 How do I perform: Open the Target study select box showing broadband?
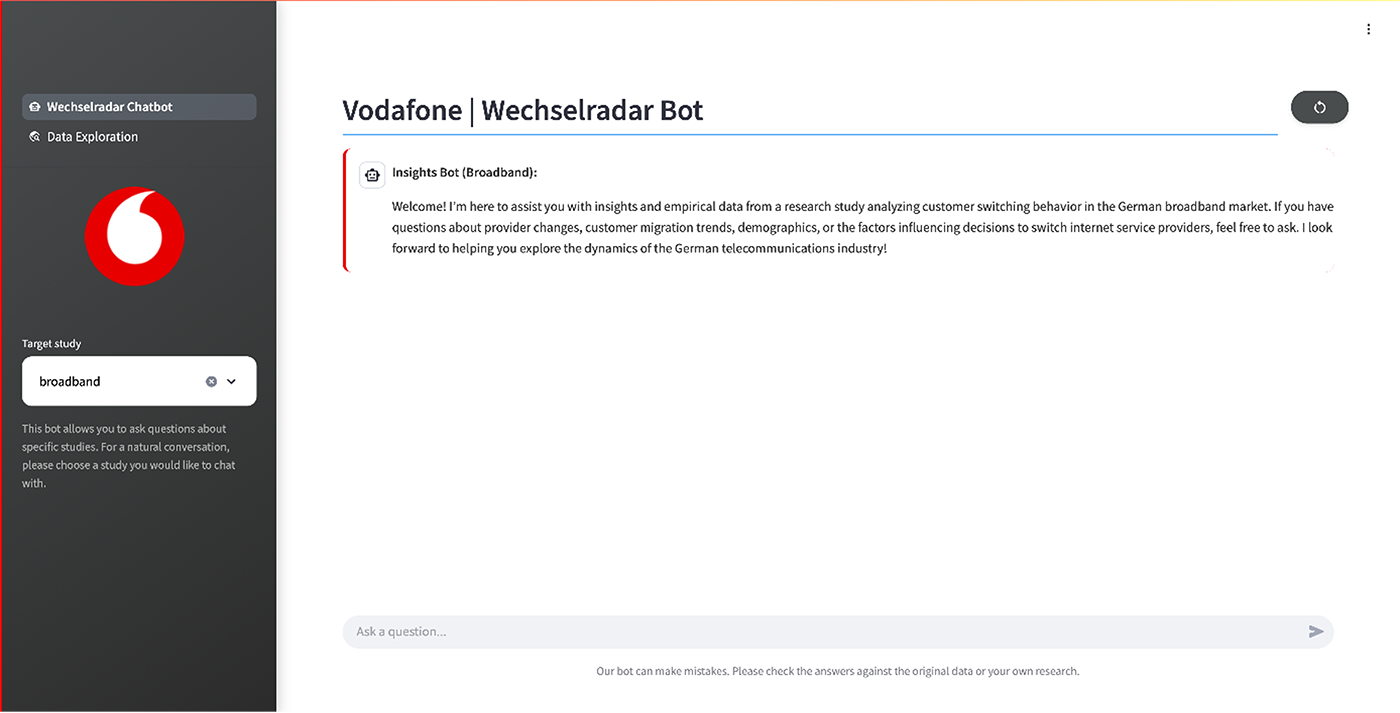[x=139, y=381]
